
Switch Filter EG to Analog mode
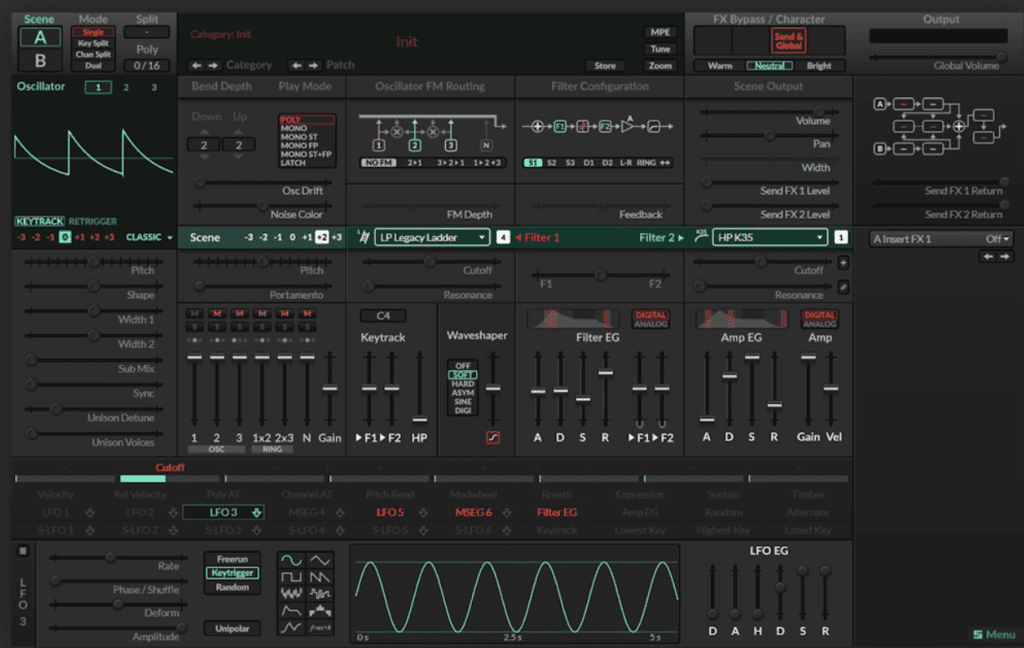tap(651, 324)
